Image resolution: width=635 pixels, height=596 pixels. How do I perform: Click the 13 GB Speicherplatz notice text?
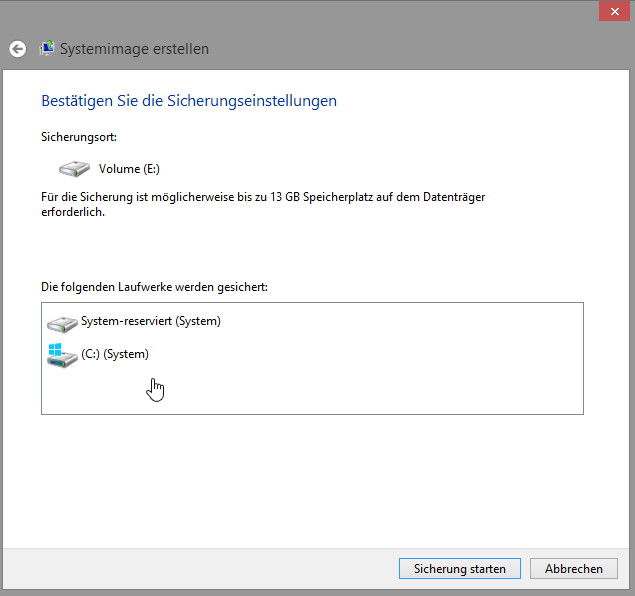coord(263,204)
